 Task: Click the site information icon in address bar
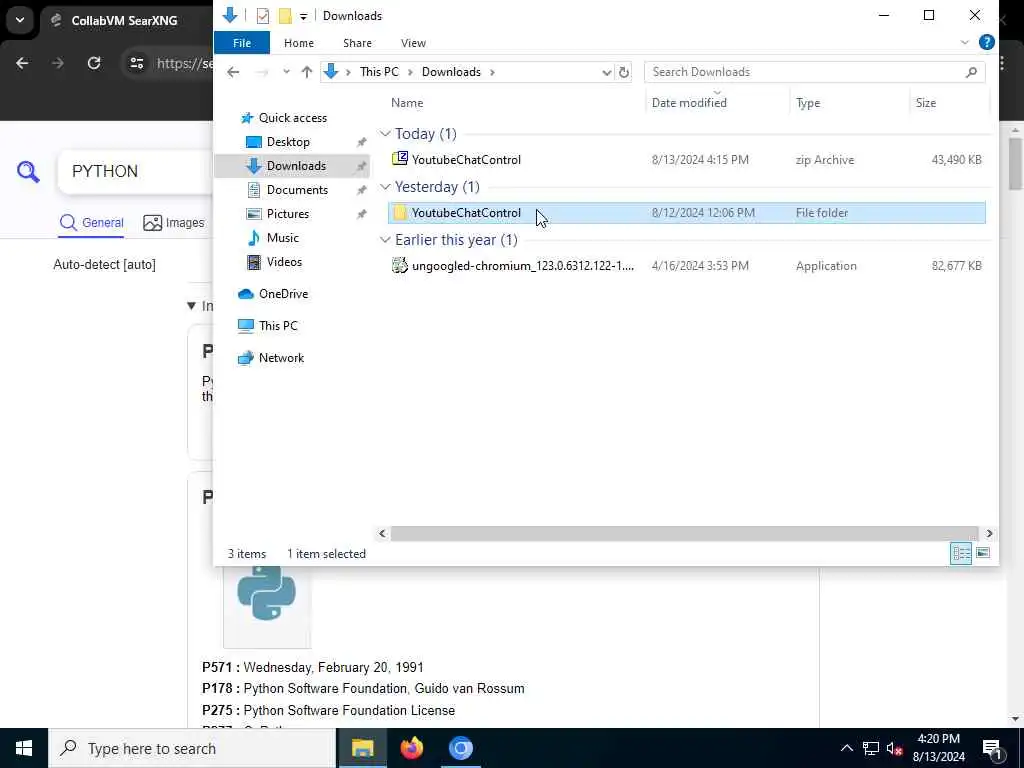click(136, 63)
